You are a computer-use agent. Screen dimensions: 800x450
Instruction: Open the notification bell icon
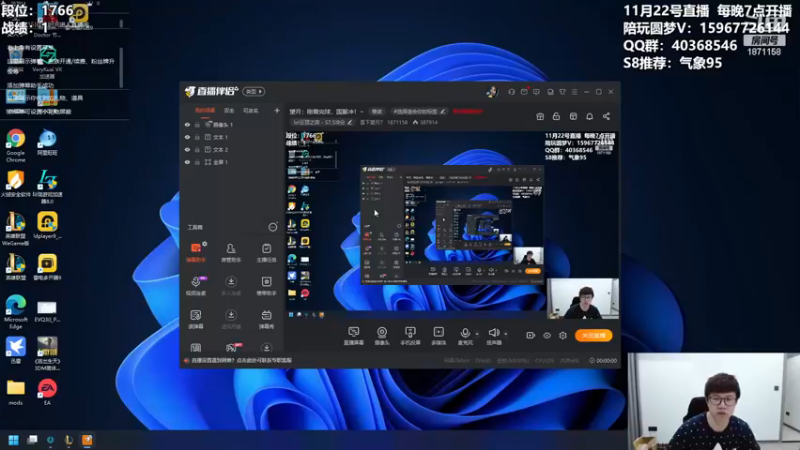tap(589, 117)
